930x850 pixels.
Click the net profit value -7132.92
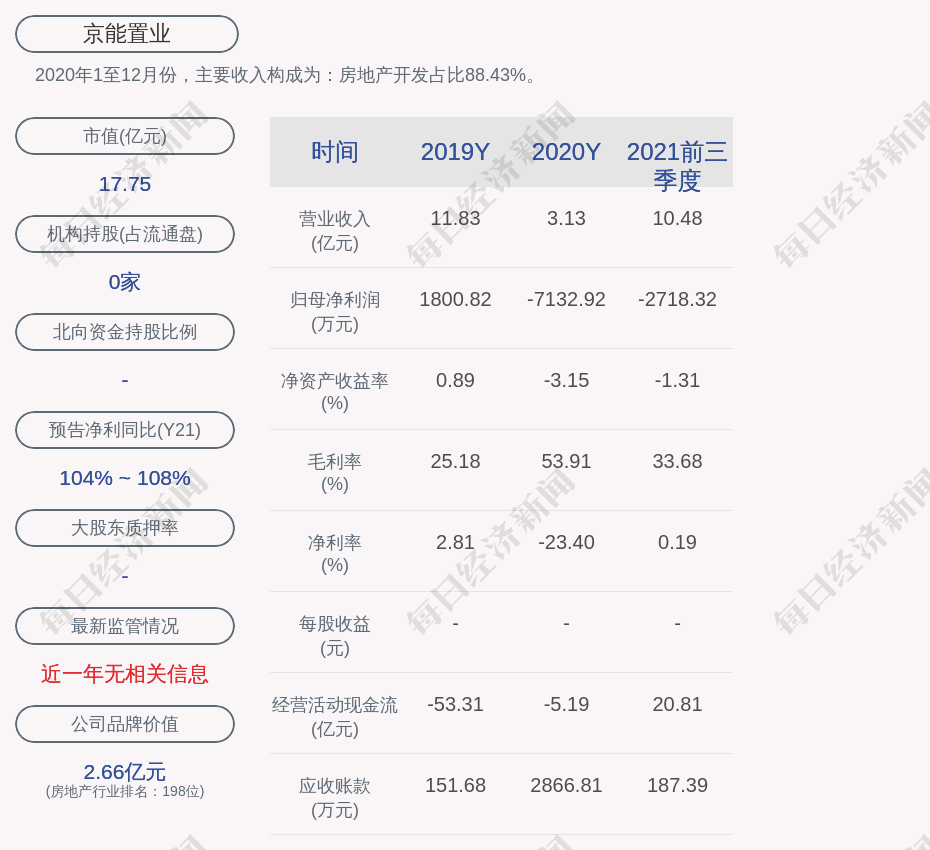click(x=566, y=300)
